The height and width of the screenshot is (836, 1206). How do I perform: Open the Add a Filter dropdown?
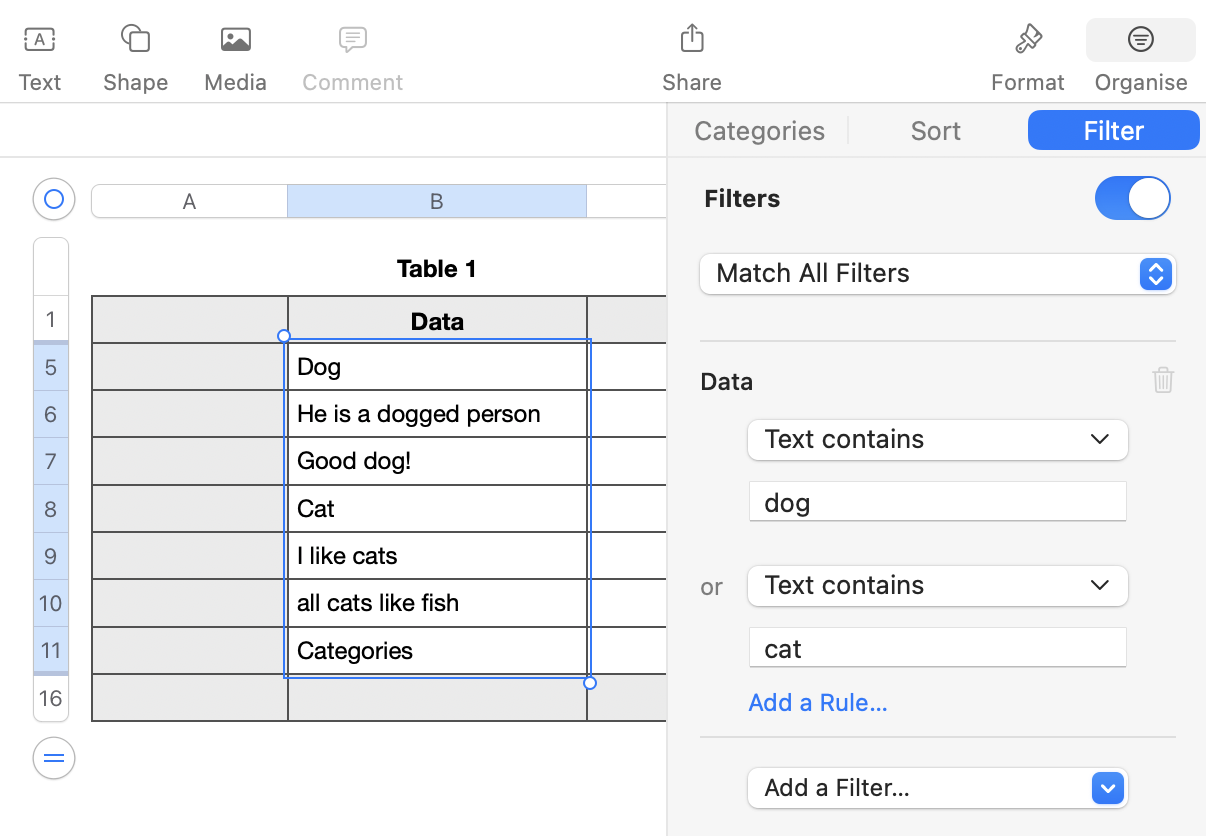click(937, 788)
